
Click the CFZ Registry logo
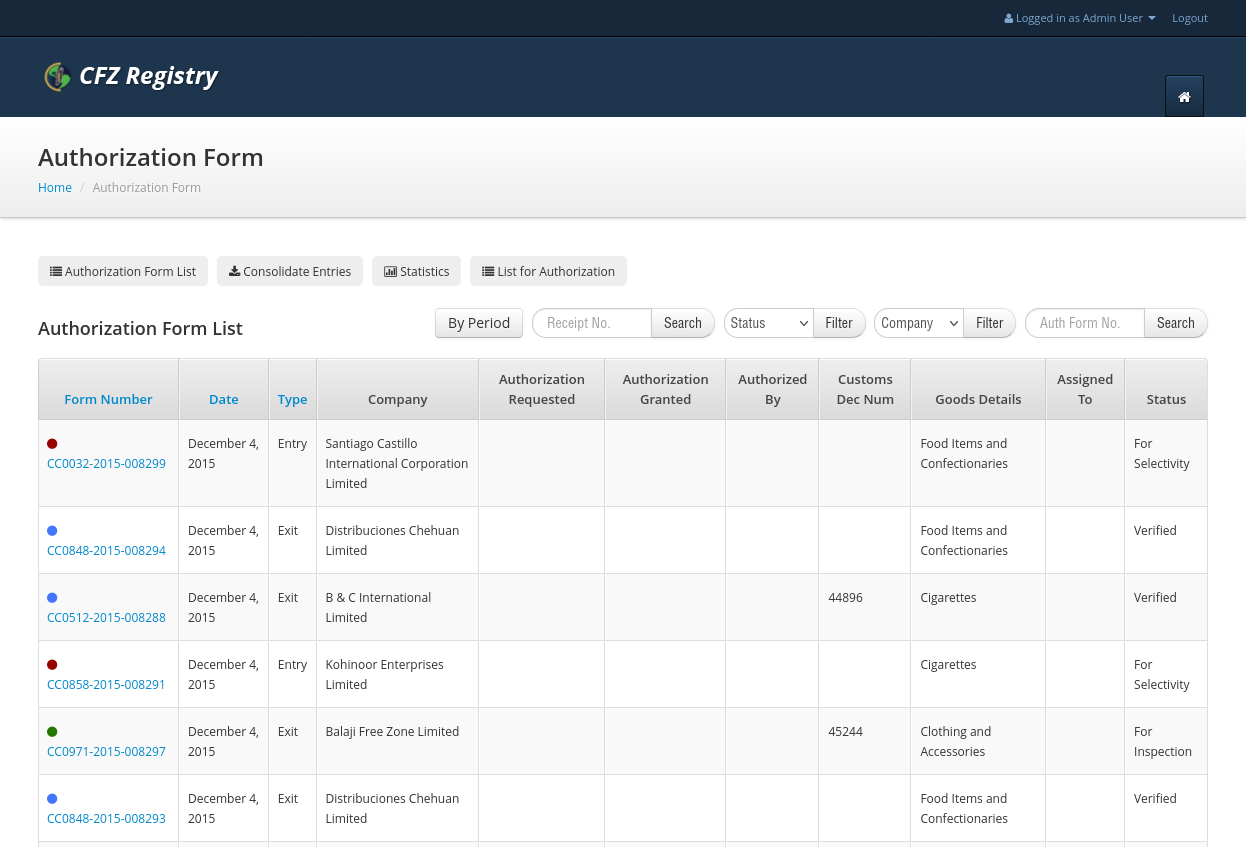pyautogui.click(x=131, y=76)
